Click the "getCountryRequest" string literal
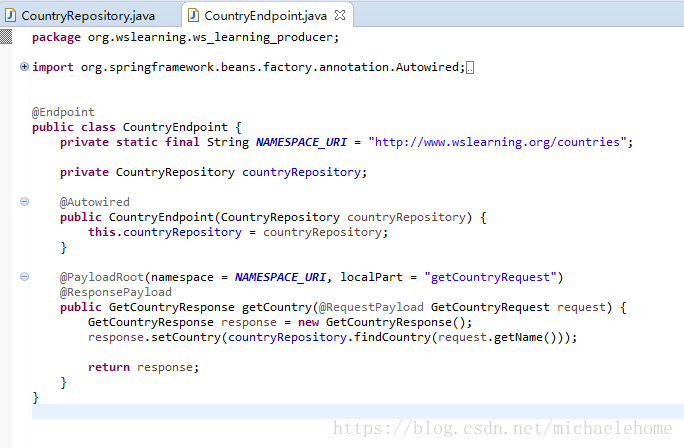The image size is (684, 448). pos(490,277)
